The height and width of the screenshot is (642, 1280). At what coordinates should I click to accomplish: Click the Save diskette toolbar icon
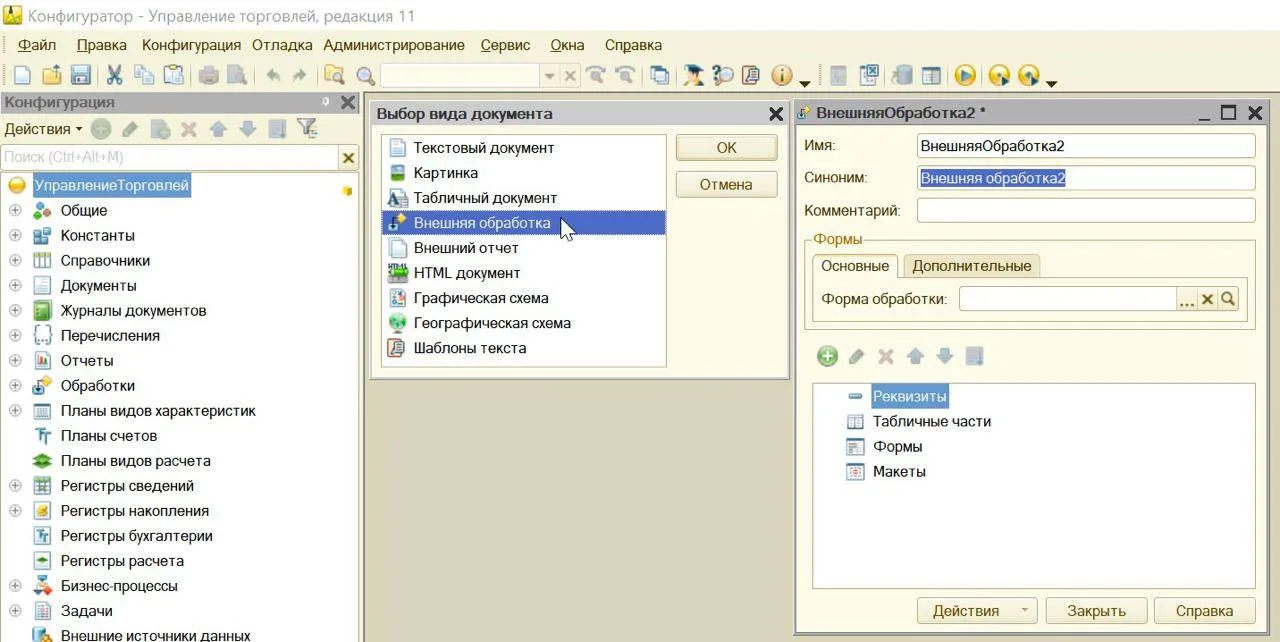pyautogui.click(x=81, y=75)
